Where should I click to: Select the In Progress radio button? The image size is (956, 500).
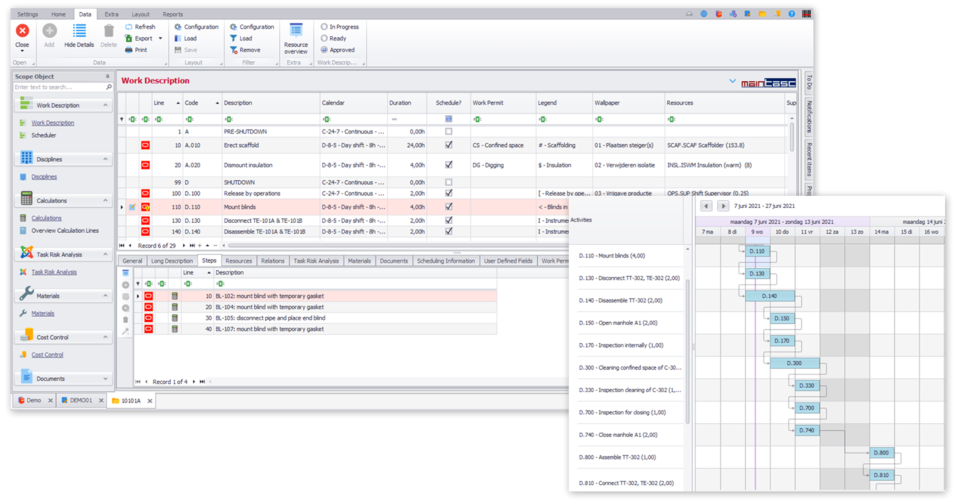click(x=324, y=27)
